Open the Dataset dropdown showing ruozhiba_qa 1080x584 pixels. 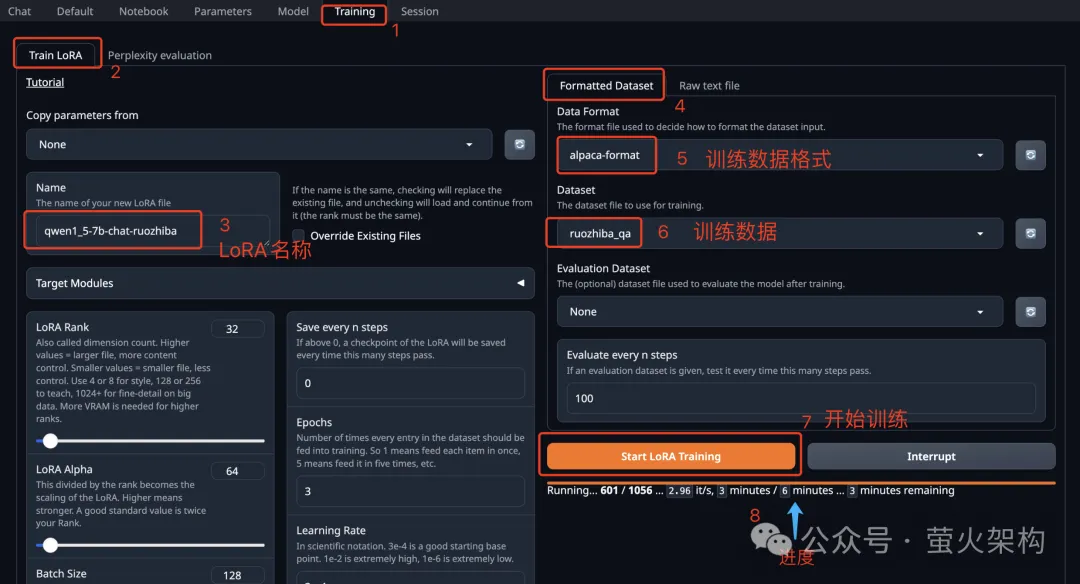[x=780, y=233]
